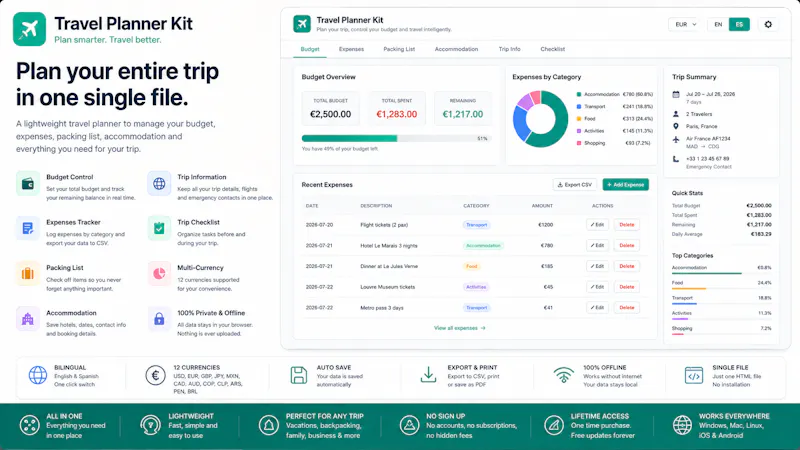Switch language to ES
Screen dimensions: 800x450
pos(739,24)
